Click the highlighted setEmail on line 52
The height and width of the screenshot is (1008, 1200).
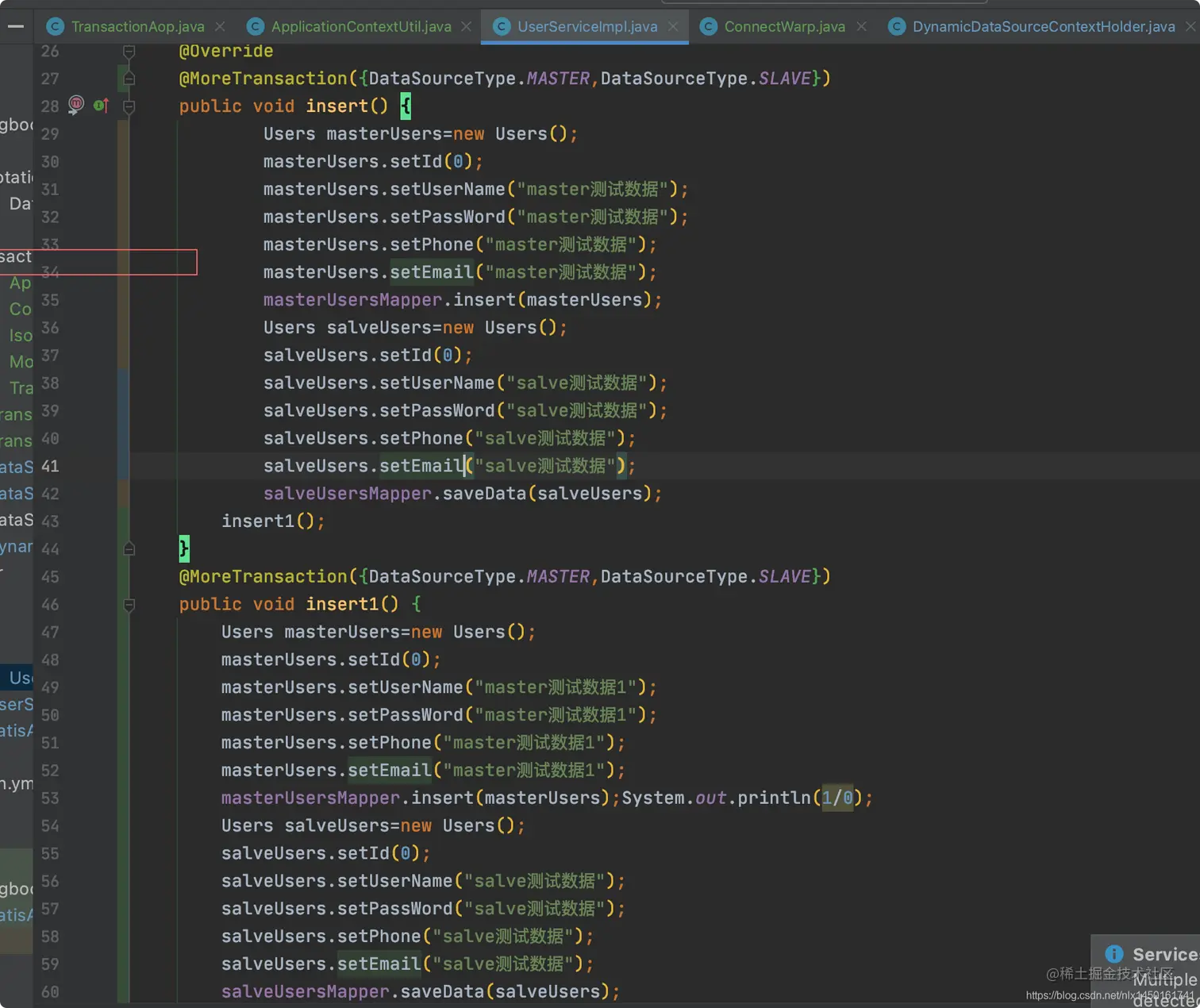coord(390,771)
